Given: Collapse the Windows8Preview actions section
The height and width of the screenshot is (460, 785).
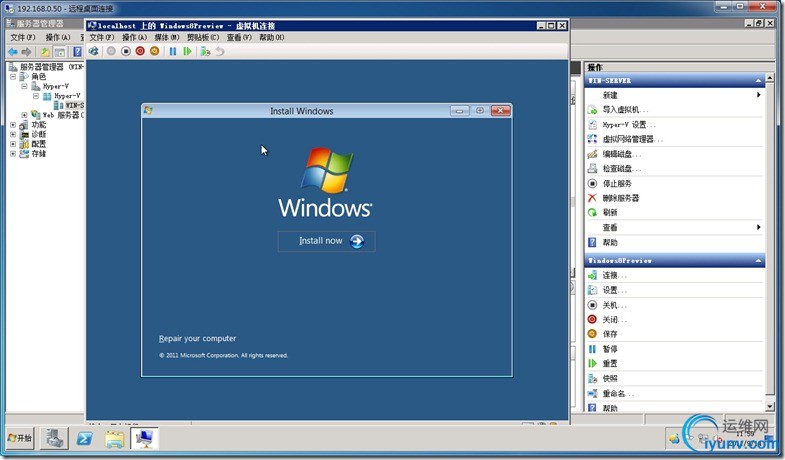Looking at the screenshot, I should [758, 261].
